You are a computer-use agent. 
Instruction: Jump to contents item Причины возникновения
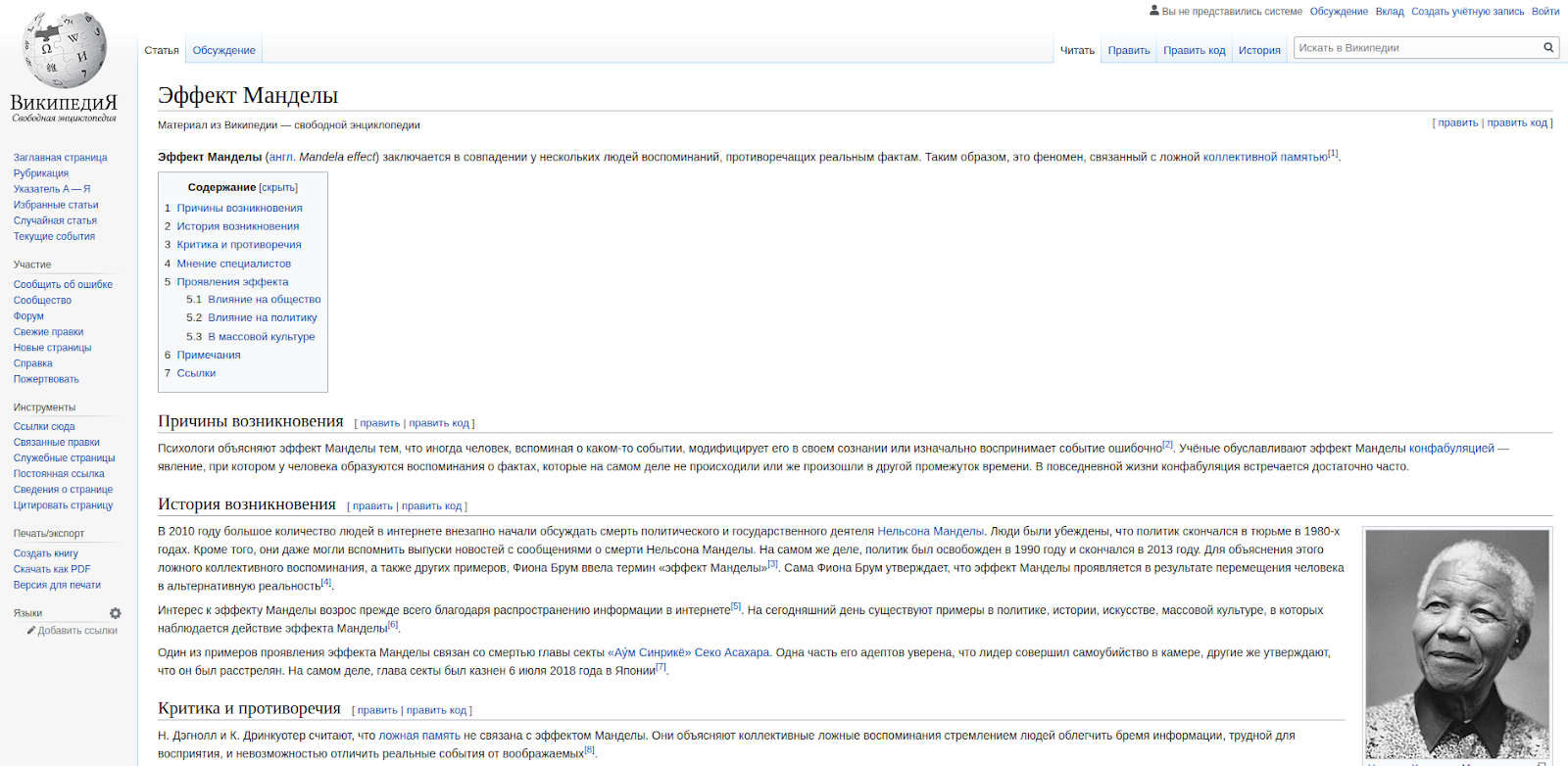[239, 208]
